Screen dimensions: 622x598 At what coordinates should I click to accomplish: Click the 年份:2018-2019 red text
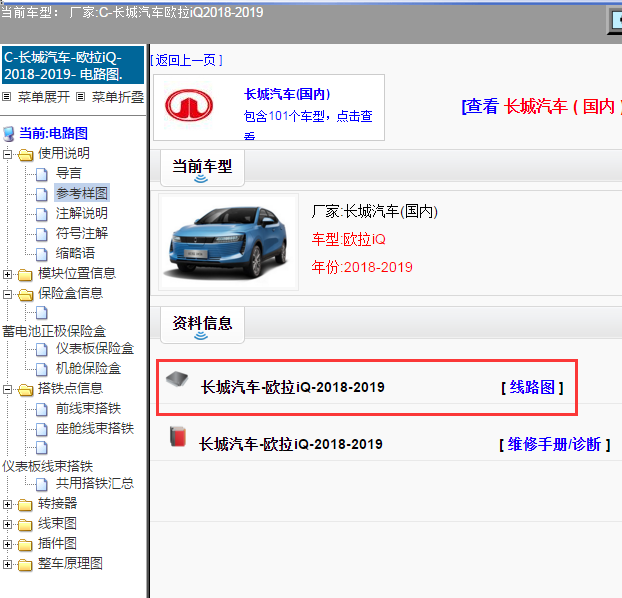(362, 267)
